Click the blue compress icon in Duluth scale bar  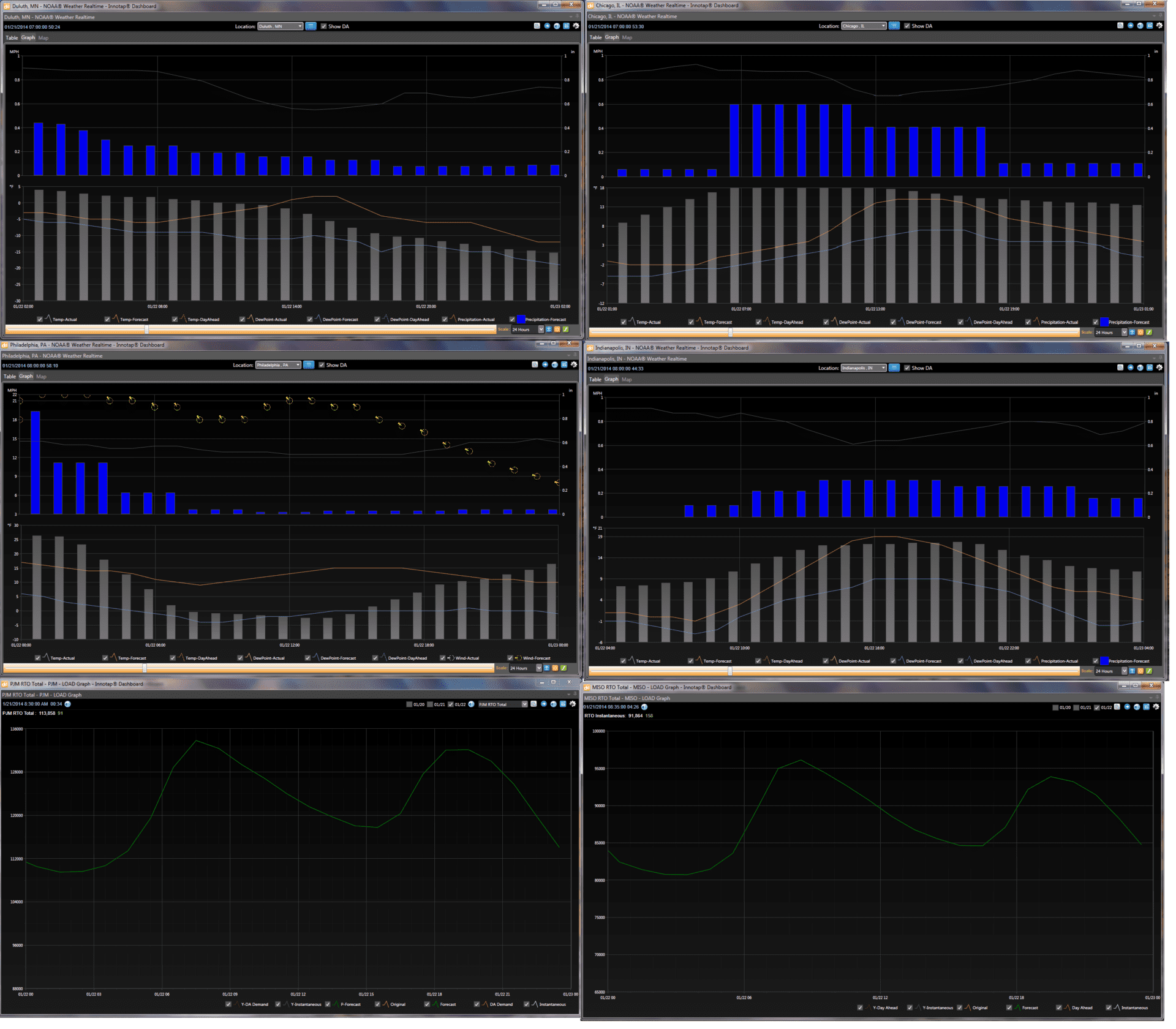click(x=549, y=330)
